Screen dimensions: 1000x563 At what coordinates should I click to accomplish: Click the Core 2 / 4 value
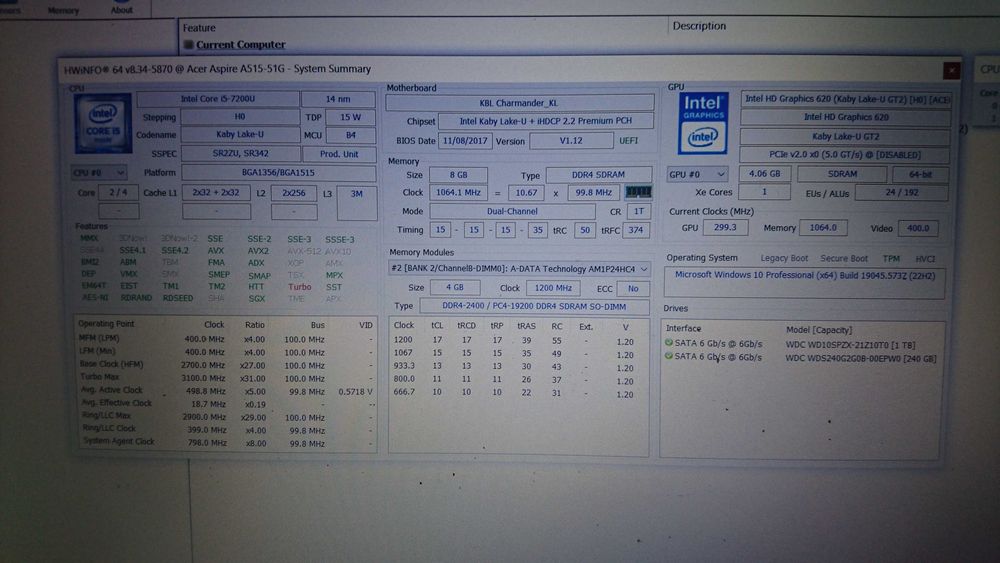[118, 193]
